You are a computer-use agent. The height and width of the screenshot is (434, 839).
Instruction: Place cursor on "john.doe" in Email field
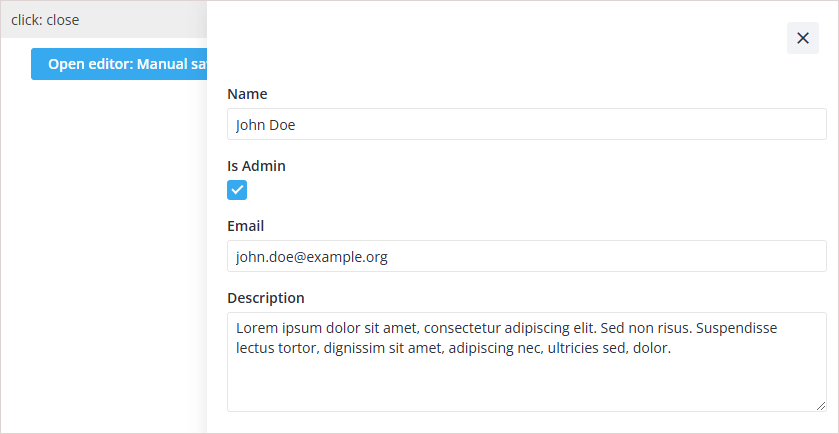[x=264, y=257]
